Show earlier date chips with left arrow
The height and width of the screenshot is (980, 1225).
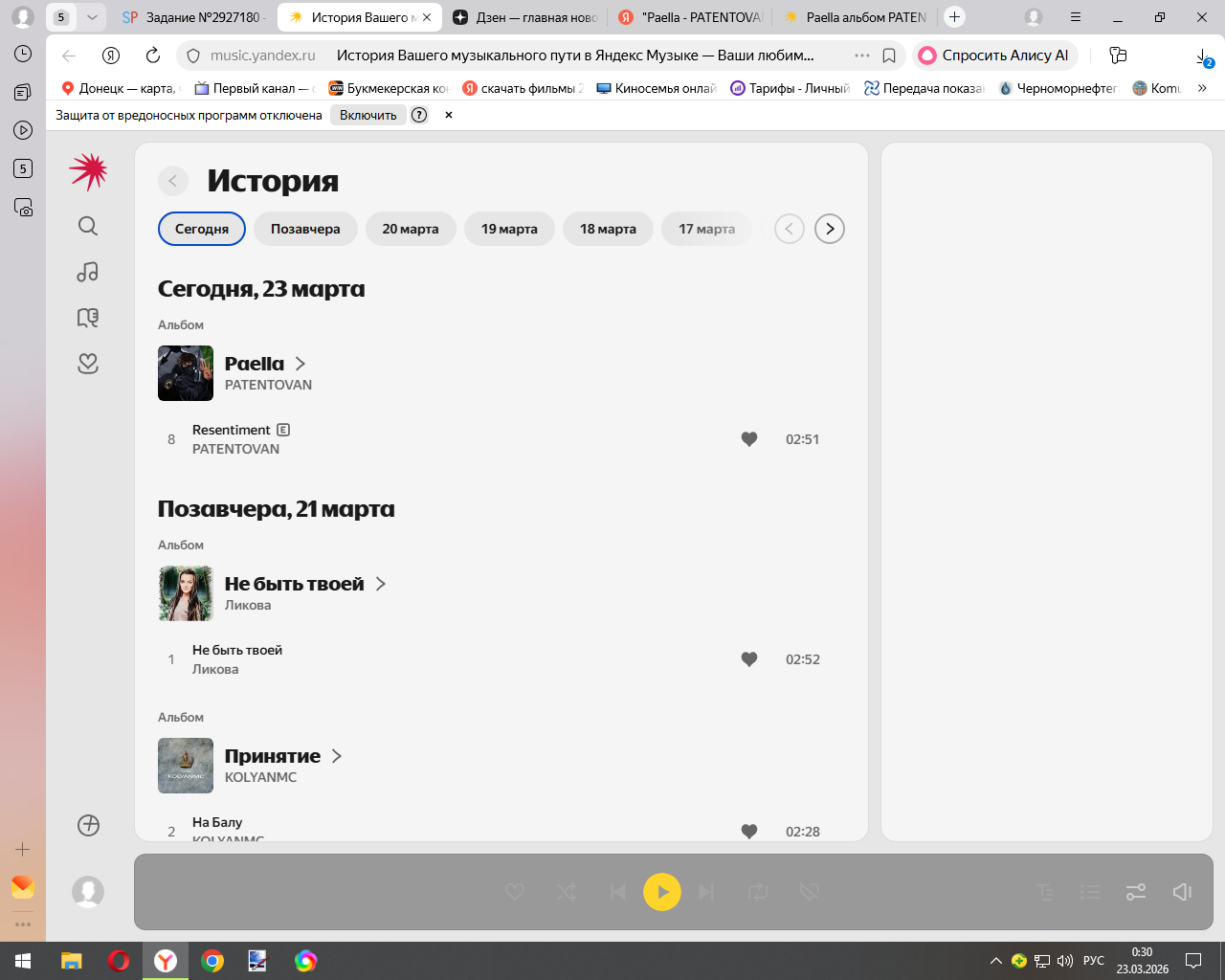789,229
